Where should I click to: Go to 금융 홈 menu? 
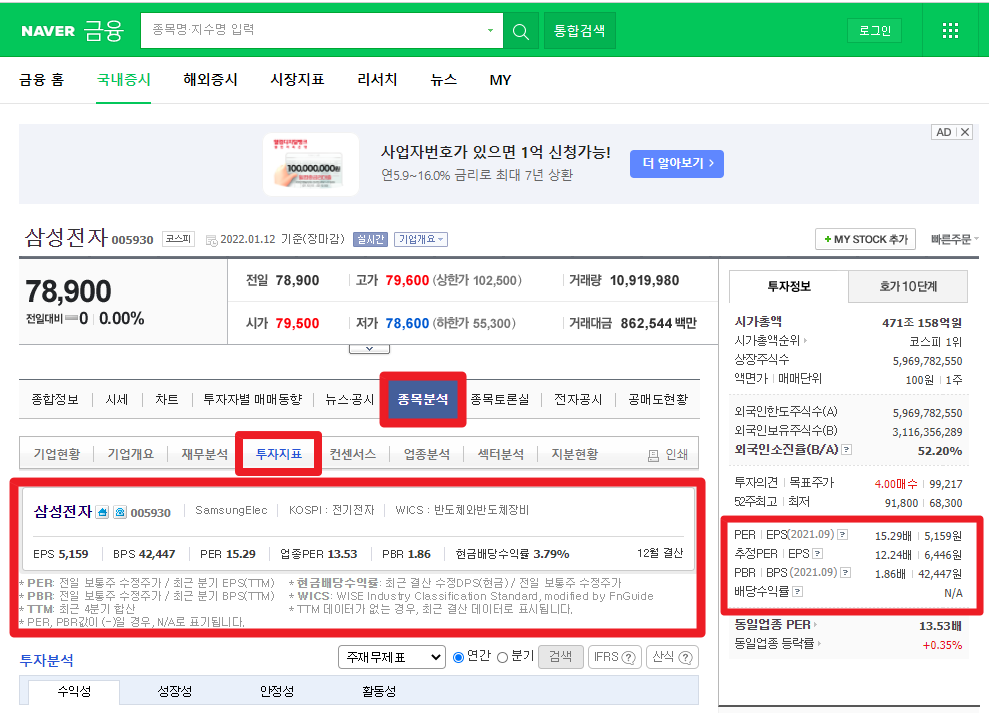pos(42,80)
